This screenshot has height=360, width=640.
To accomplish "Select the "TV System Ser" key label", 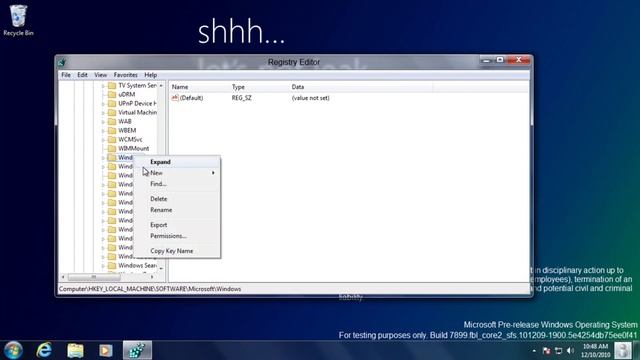I will coord(138,86).
